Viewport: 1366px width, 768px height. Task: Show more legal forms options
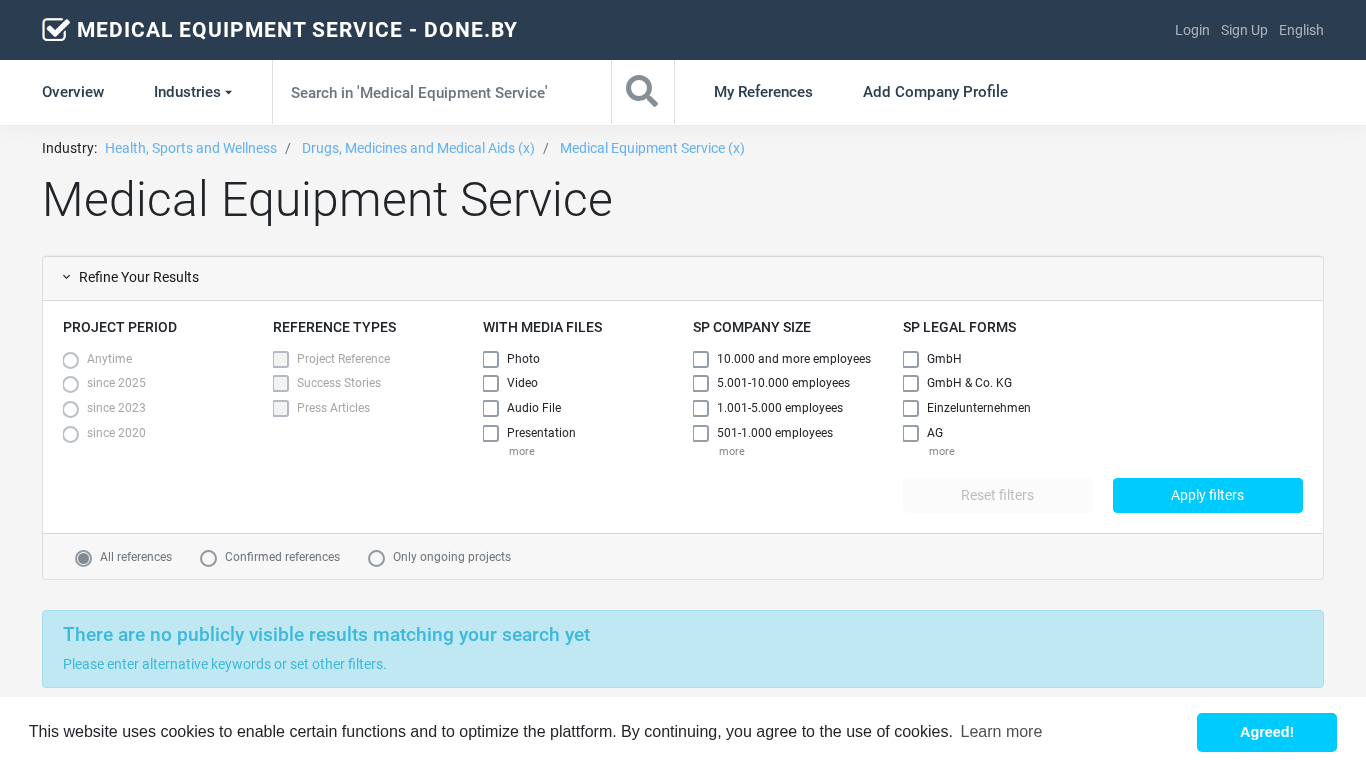[941, 452]
